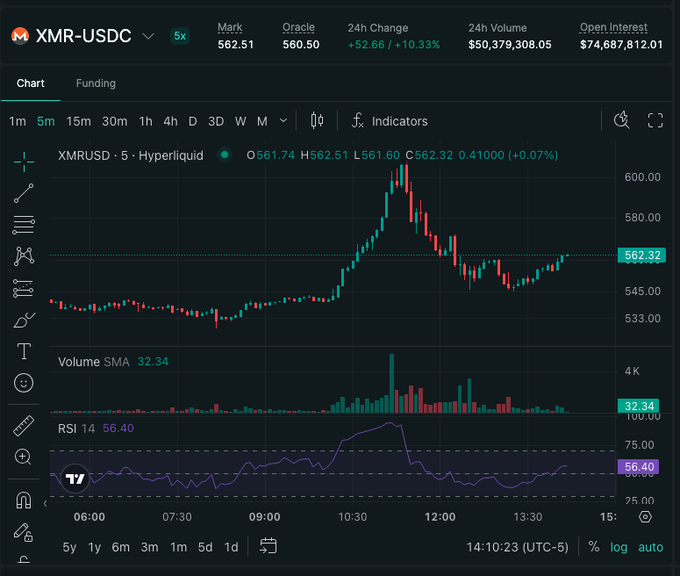Activate the zoom in tool
Viewport: 680px width, 576px height.
coord(23,457)
